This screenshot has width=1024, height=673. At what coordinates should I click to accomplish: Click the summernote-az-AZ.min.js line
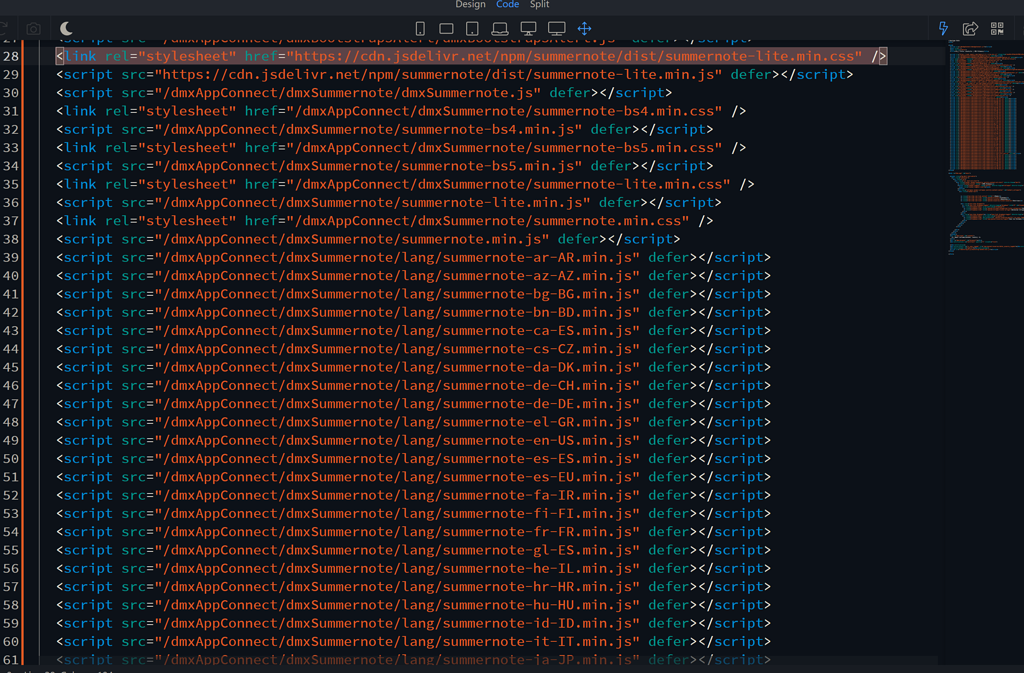pos(413,275)
